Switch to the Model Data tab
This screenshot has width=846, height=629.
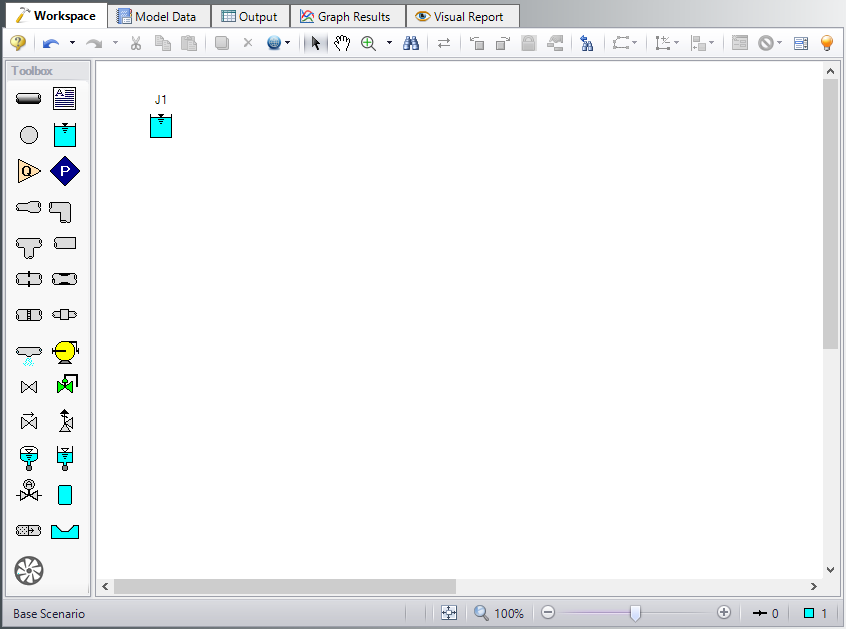coord(158,16)
